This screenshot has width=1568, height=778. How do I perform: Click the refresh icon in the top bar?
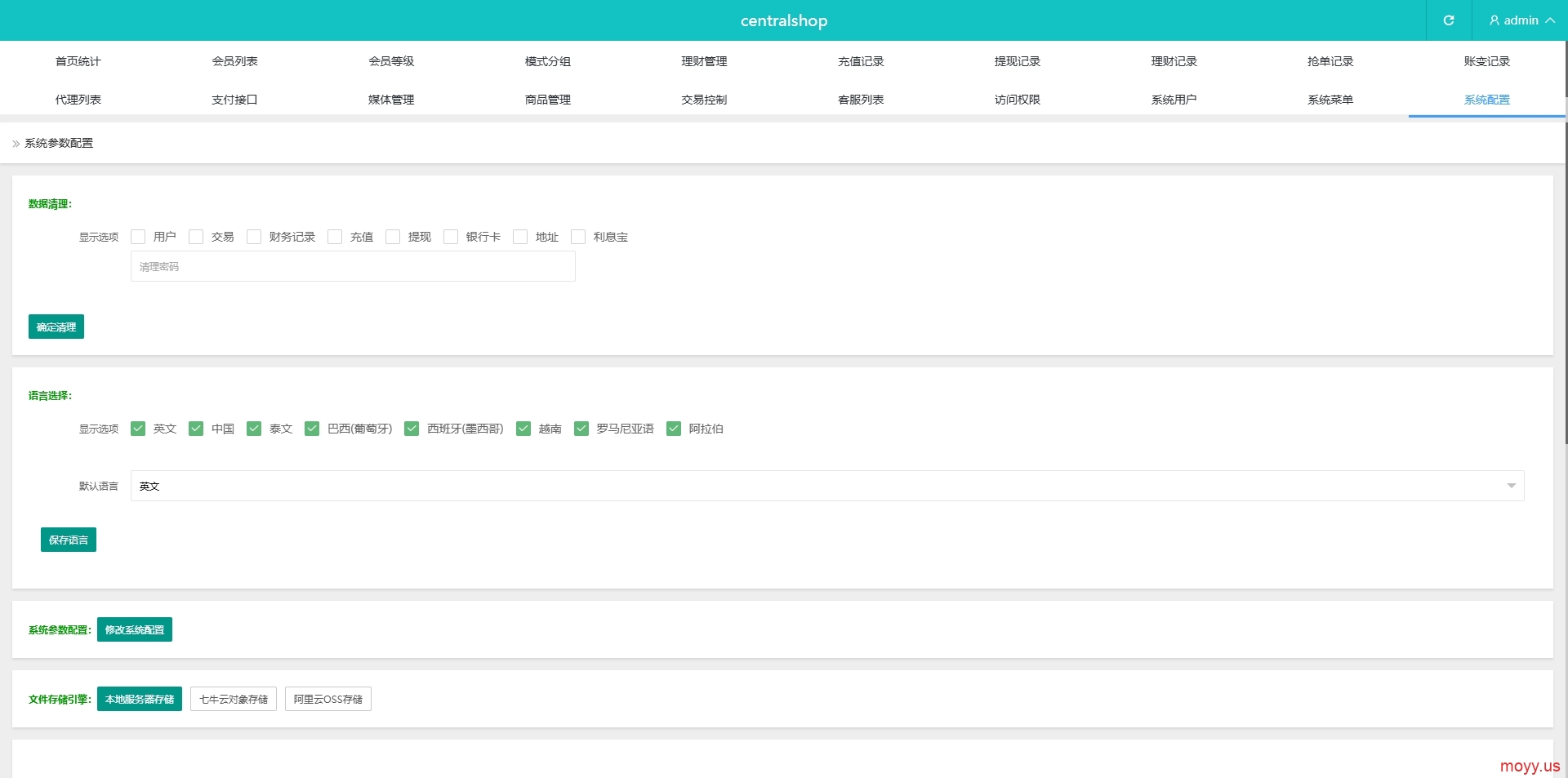(1449, 20)
